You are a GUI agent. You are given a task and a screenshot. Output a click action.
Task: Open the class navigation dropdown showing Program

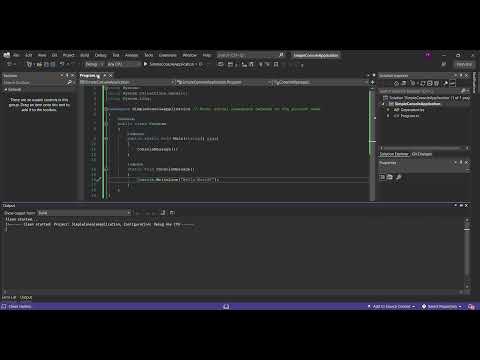(x=223, y=82)
